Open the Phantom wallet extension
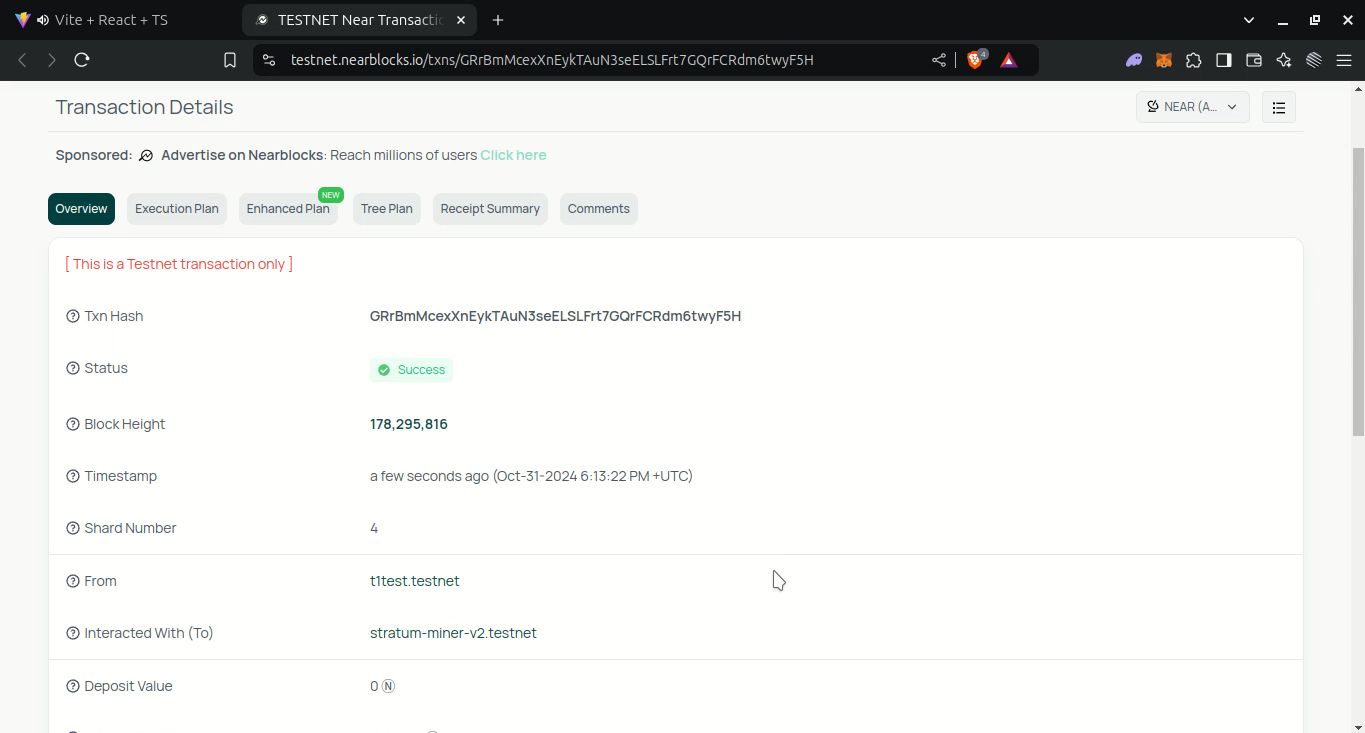The width and height of the screenshot is (1365, 733). [x=1134, y=60]
